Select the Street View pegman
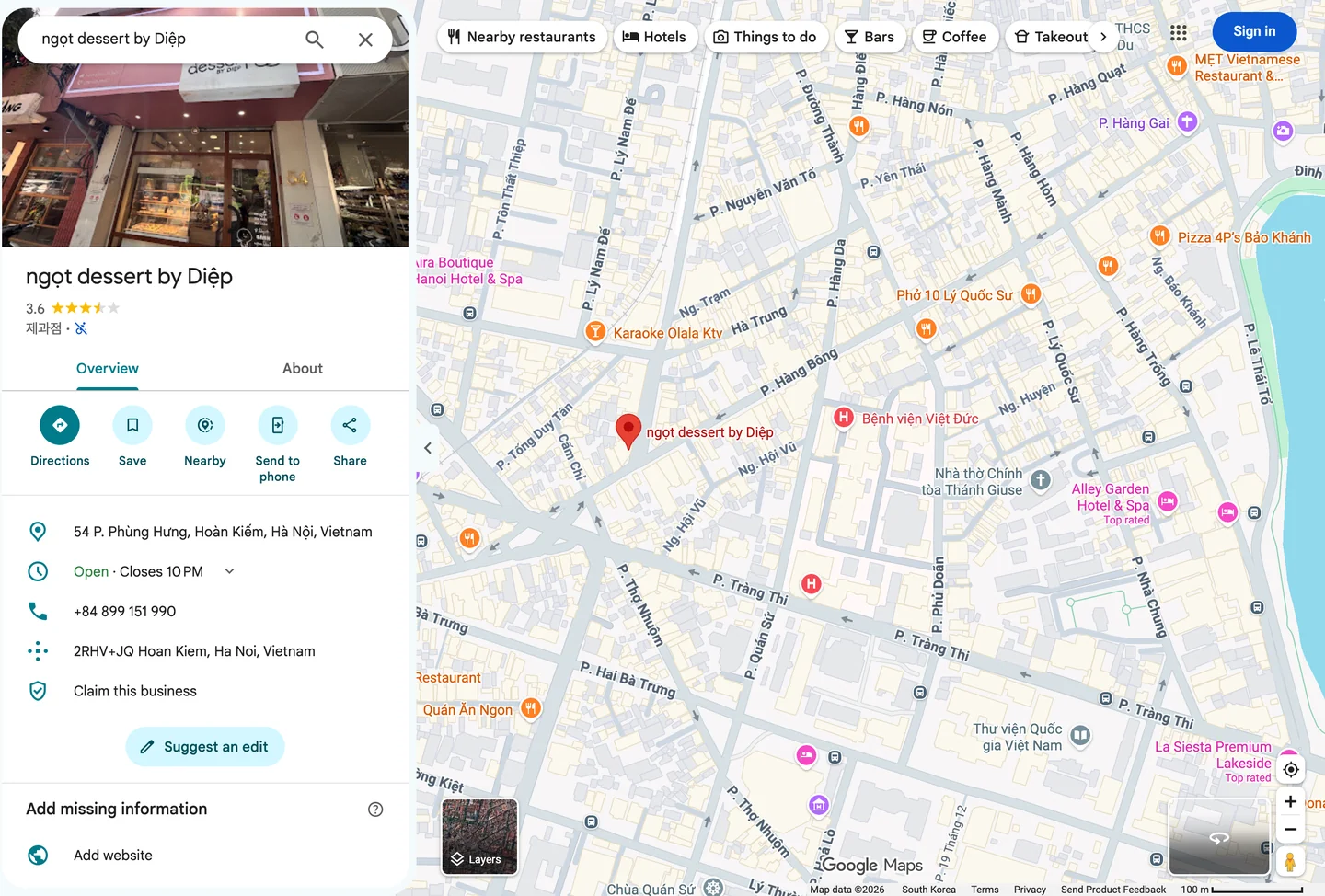The height and width of the screenshot is (896, 1325). click(x=1290, y=862)
